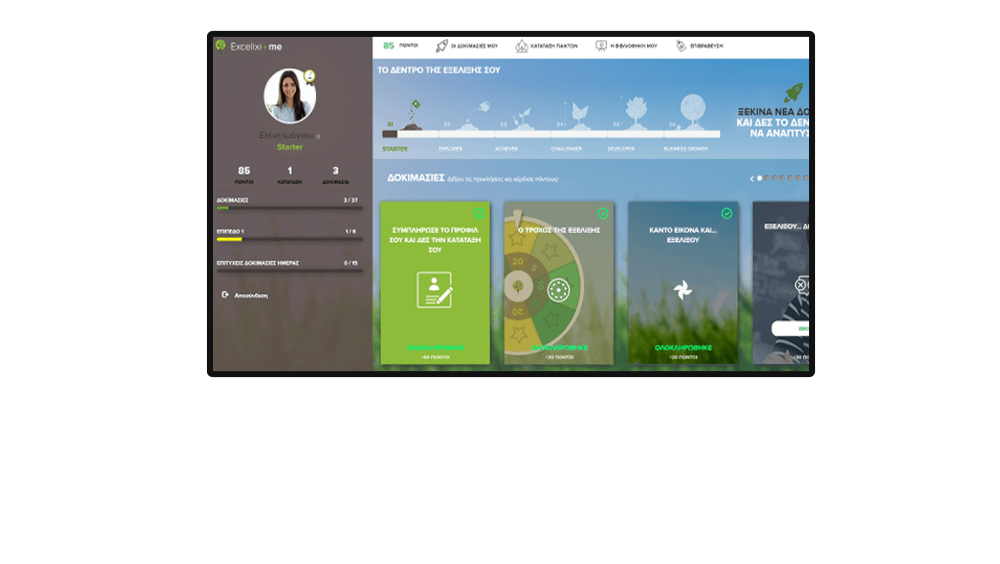Click the watering can icon at level 02

(483, 107)
